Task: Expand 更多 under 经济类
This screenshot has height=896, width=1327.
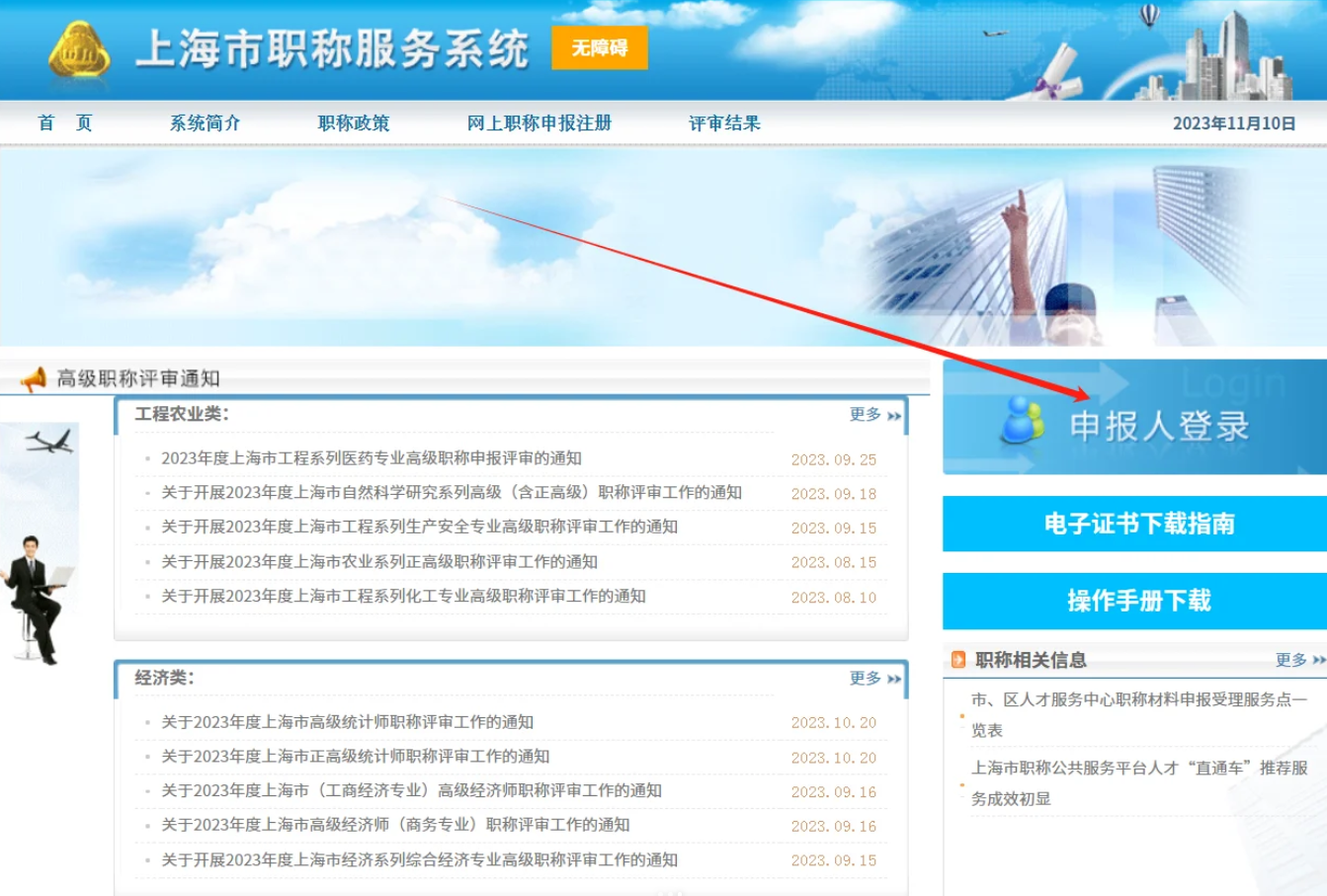Action: point(865,678)
